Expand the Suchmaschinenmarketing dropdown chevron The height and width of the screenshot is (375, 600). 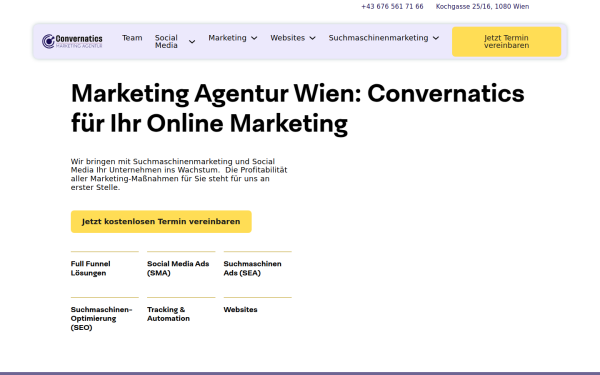[436, 38]
